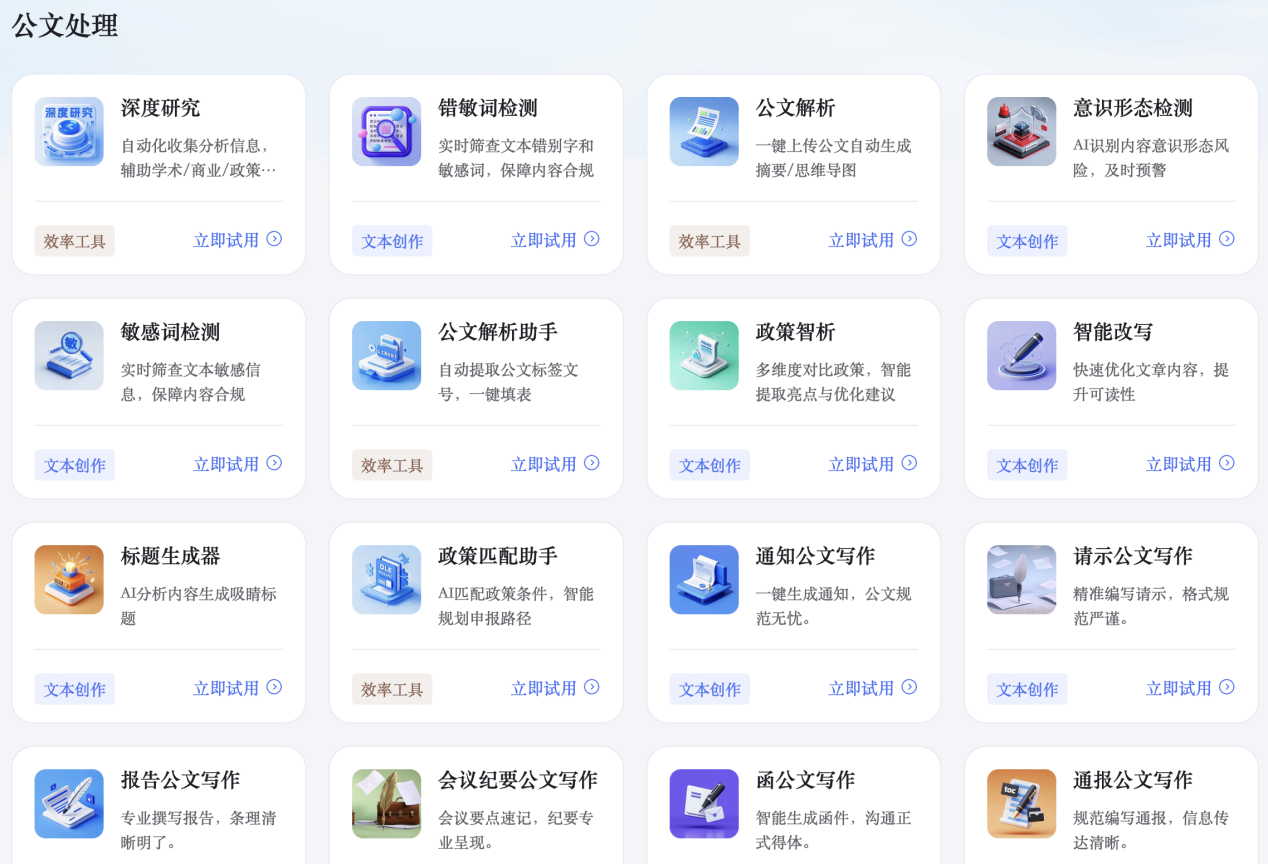Select the 通报公文写作 icon
This screenshot has height=864, width=1268.
pyautogui.click(x=1021, y=803)
